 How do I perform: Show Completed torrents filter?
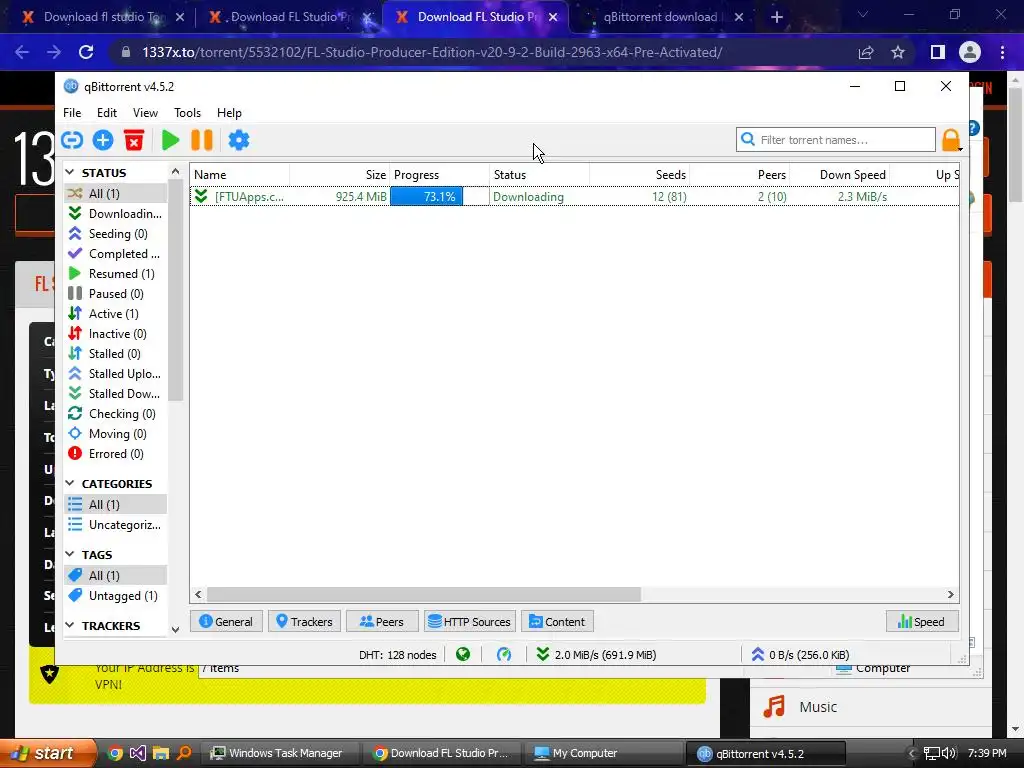click(116, 253)
